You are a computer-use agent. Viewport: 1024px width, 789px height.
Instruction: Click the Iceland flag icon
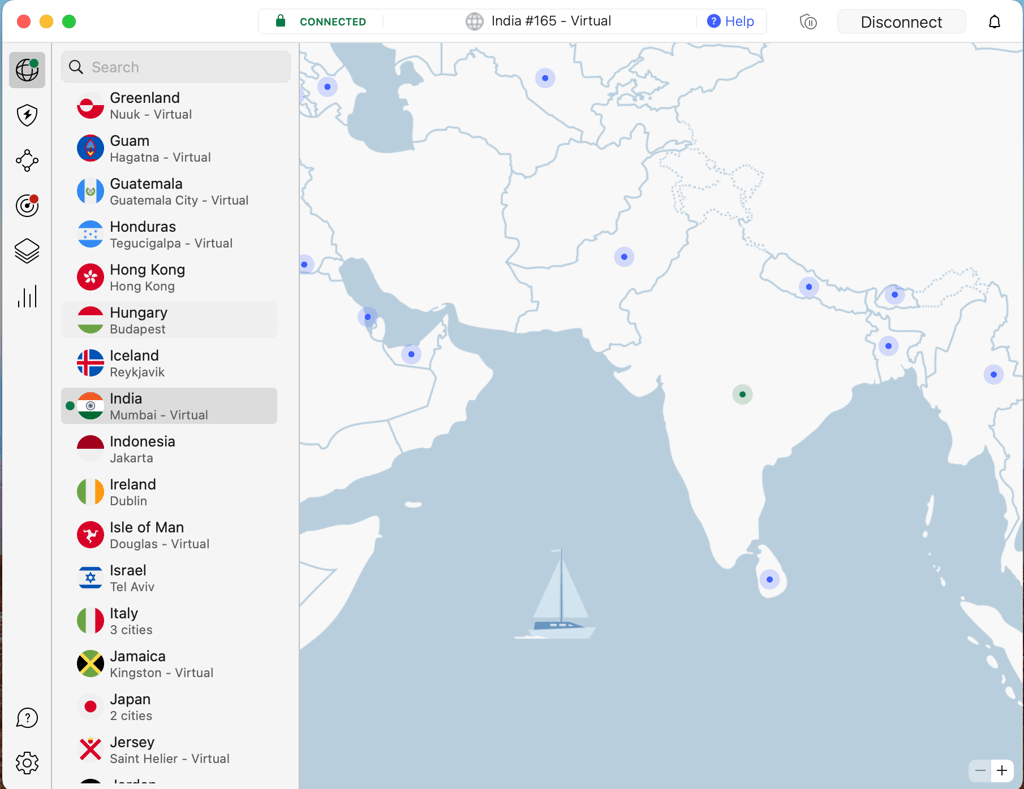[90, 363]
